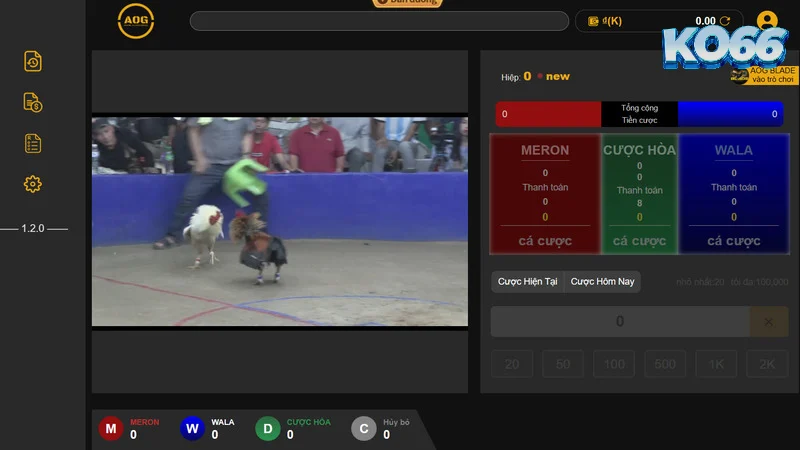The height and width of the screenshot is (450, 800).
Task: Click the bet amount input field
Action: click(619, 322)
